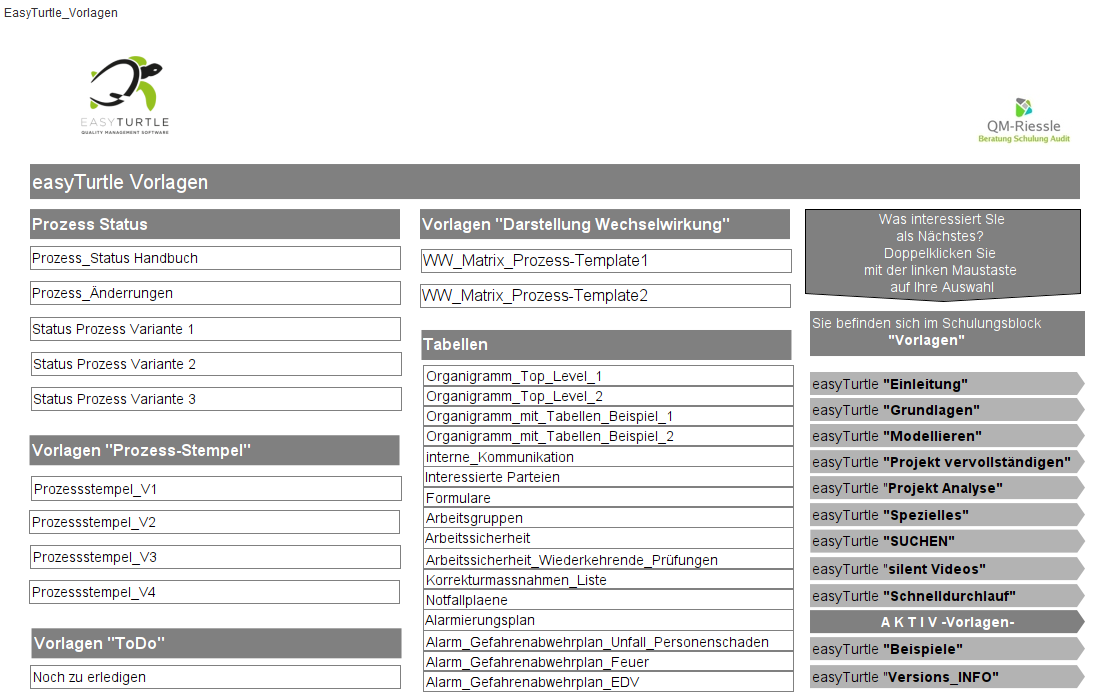1105x700 pixels.
Task: Open interne_Kommunikation table
Action: pos(608,457)
